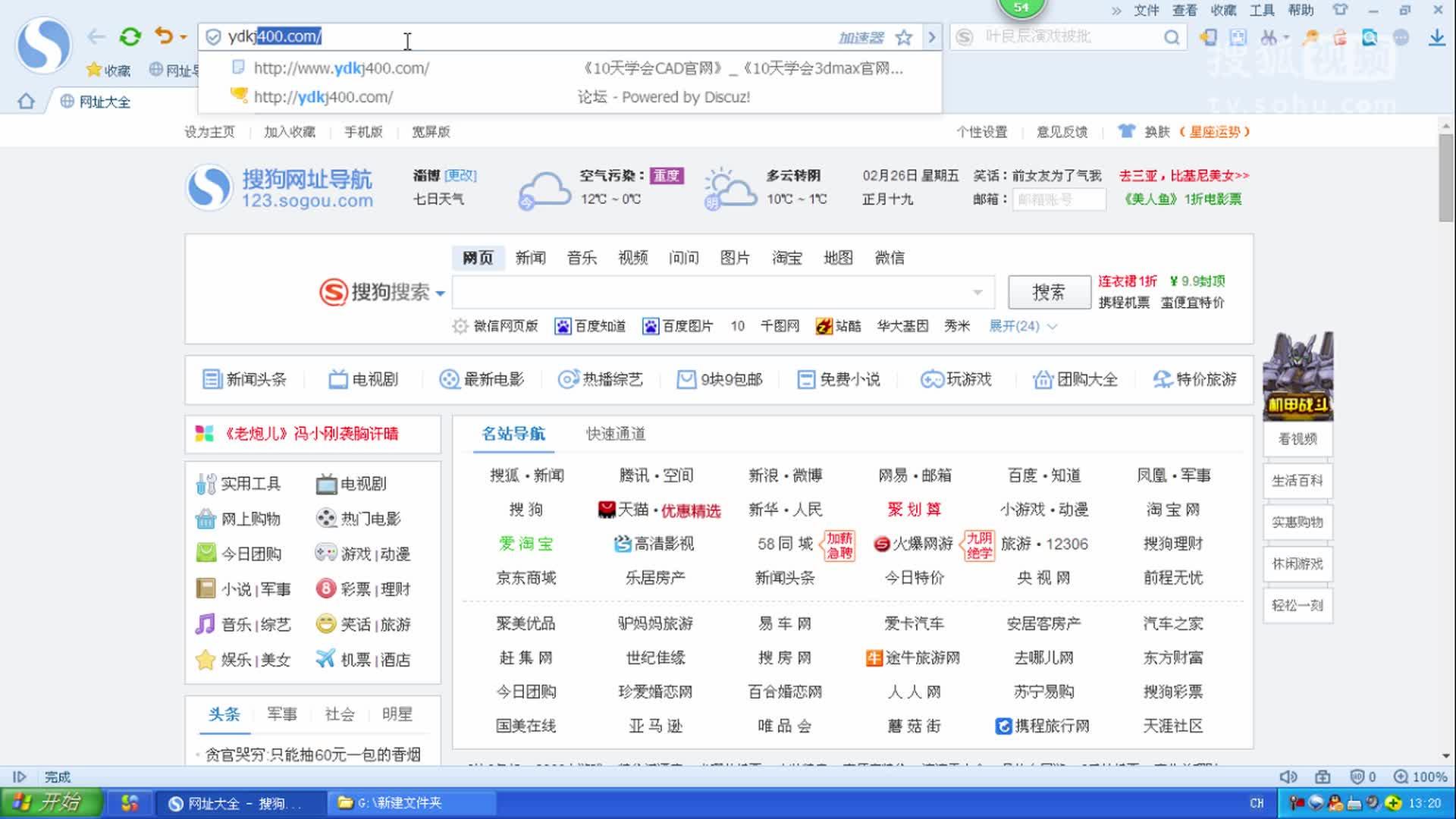1456x819 pixels.
Task: Open download manager arrow icon
Action: 1436,37
